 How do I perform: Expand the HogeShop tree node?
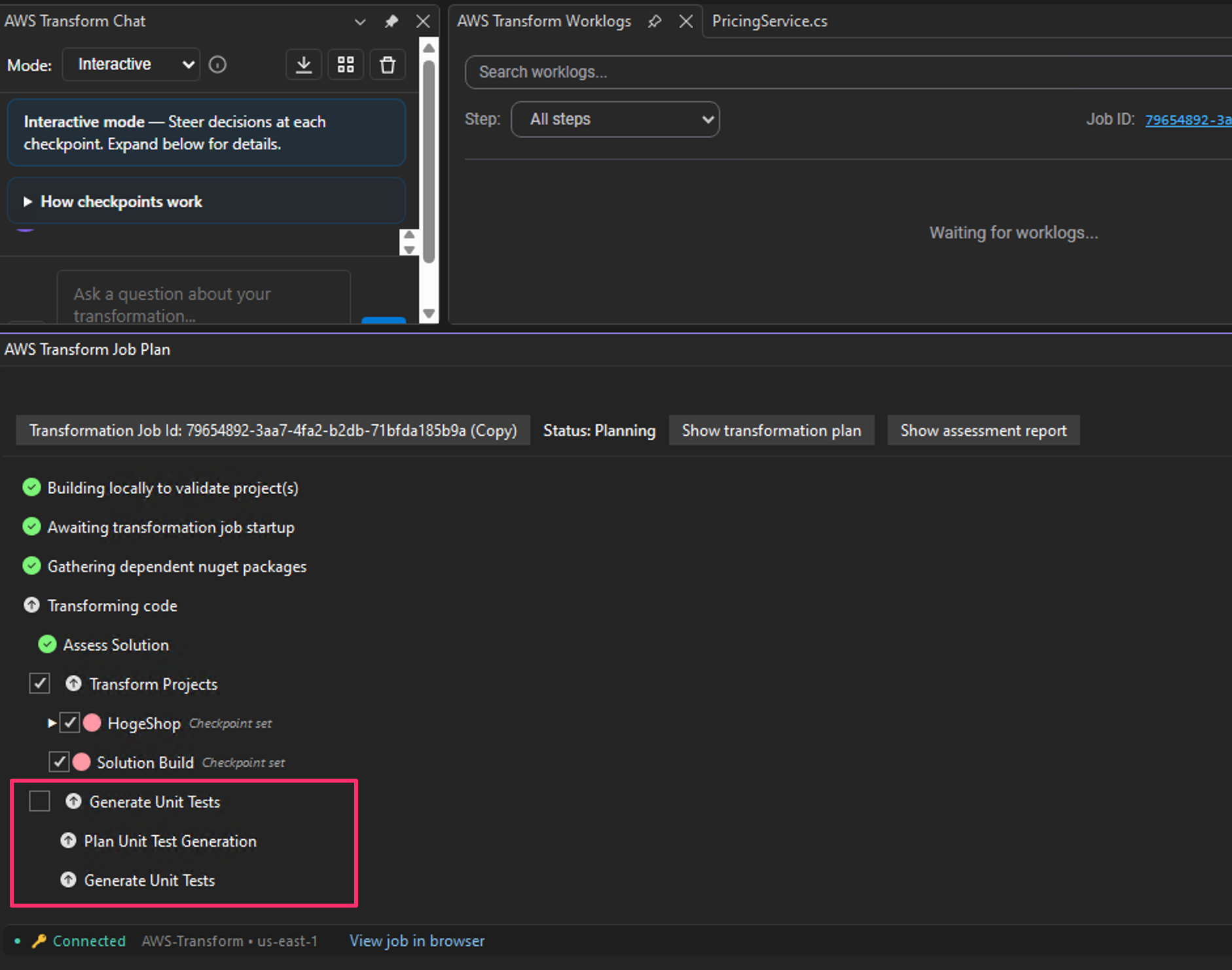tap(52, 723)
